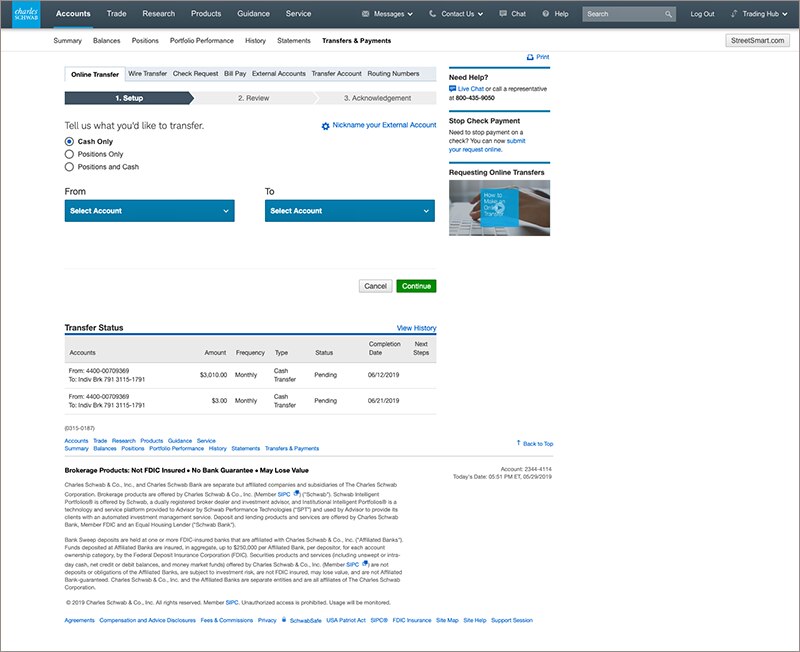Click the 06/21/2019 completion date
This screenshot has height=652, width=800.
tap(384, 401)
